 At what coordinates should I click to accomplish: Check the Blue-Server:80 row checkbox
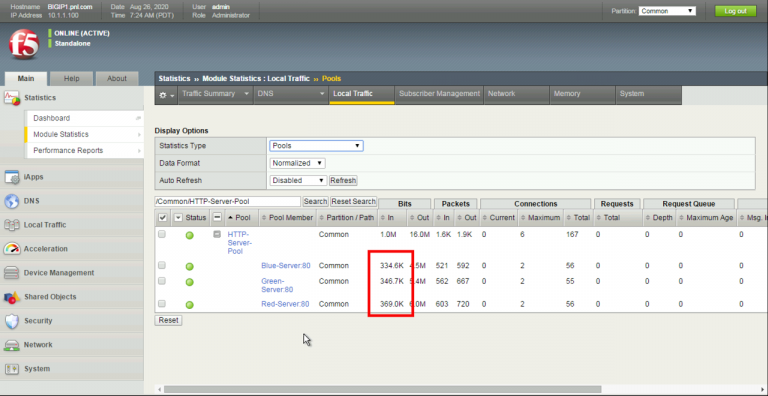[162, 265]
